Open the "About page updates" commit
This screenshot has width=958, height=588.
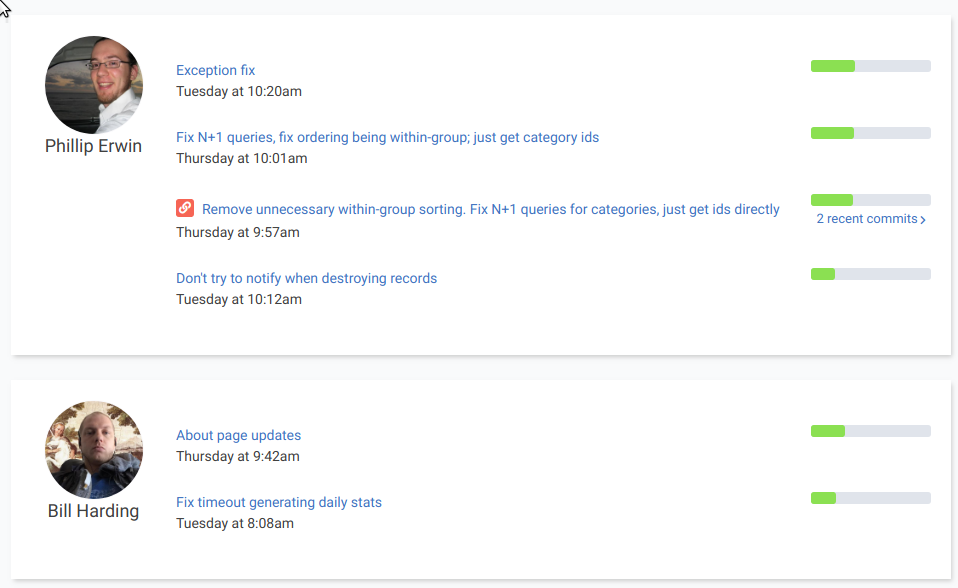(238, 435)
